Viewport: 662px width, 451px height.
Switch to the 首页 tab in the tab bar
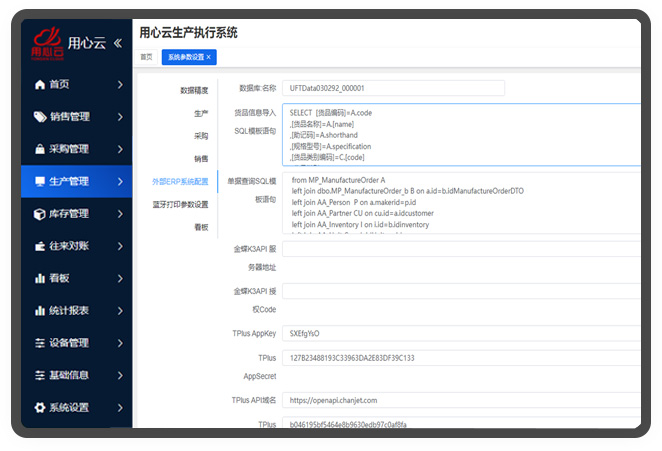point(146,57)
